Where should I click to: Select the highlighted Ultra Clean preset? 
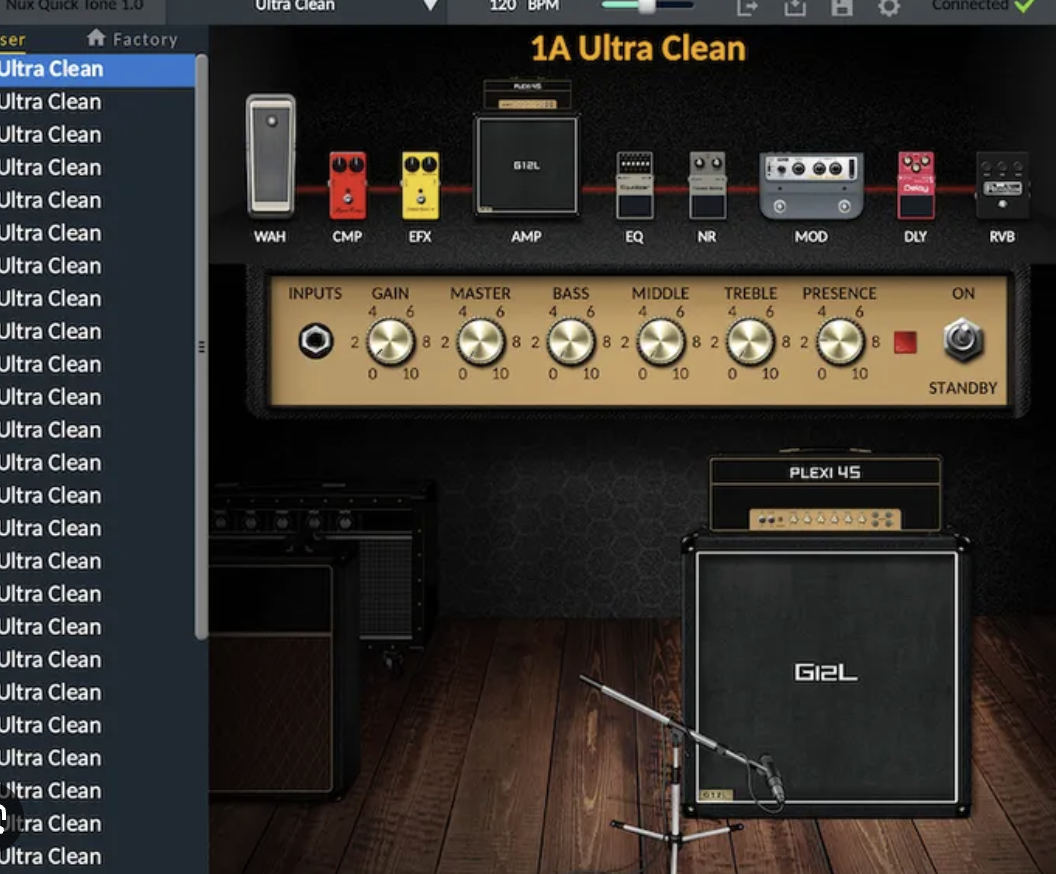pos(98,69)
